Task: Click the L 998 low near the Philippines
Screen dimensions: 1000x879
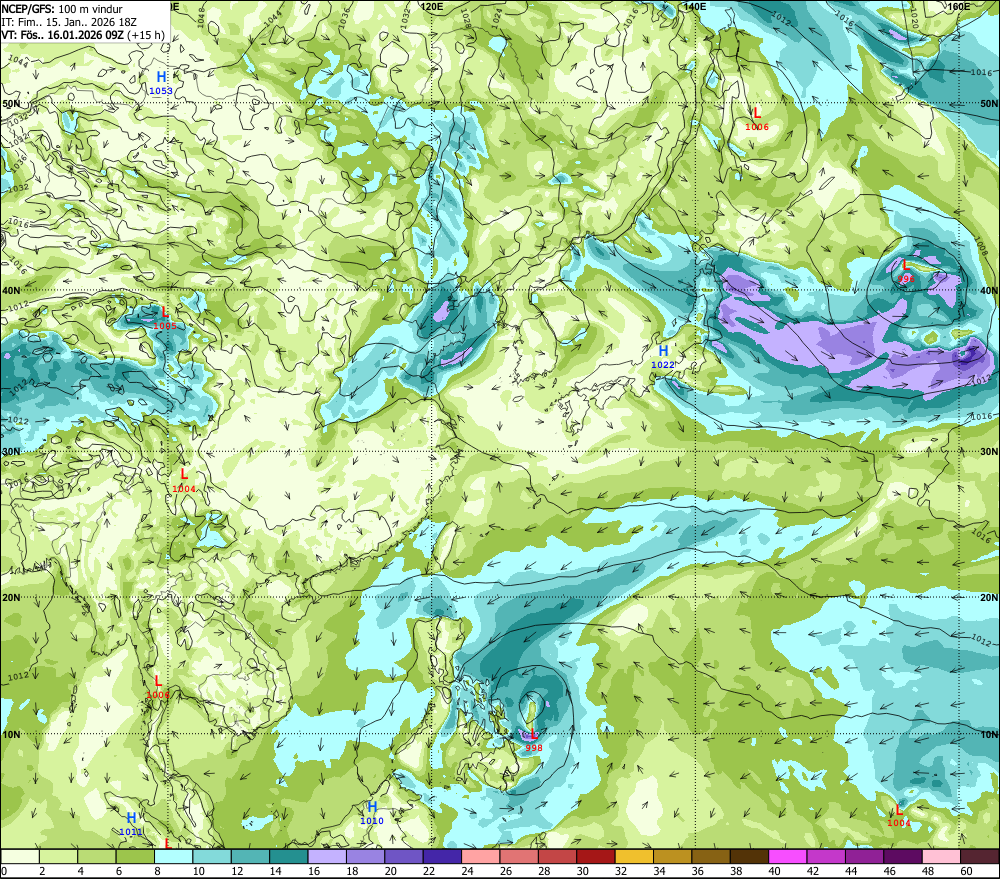Action: pos(534,741)
